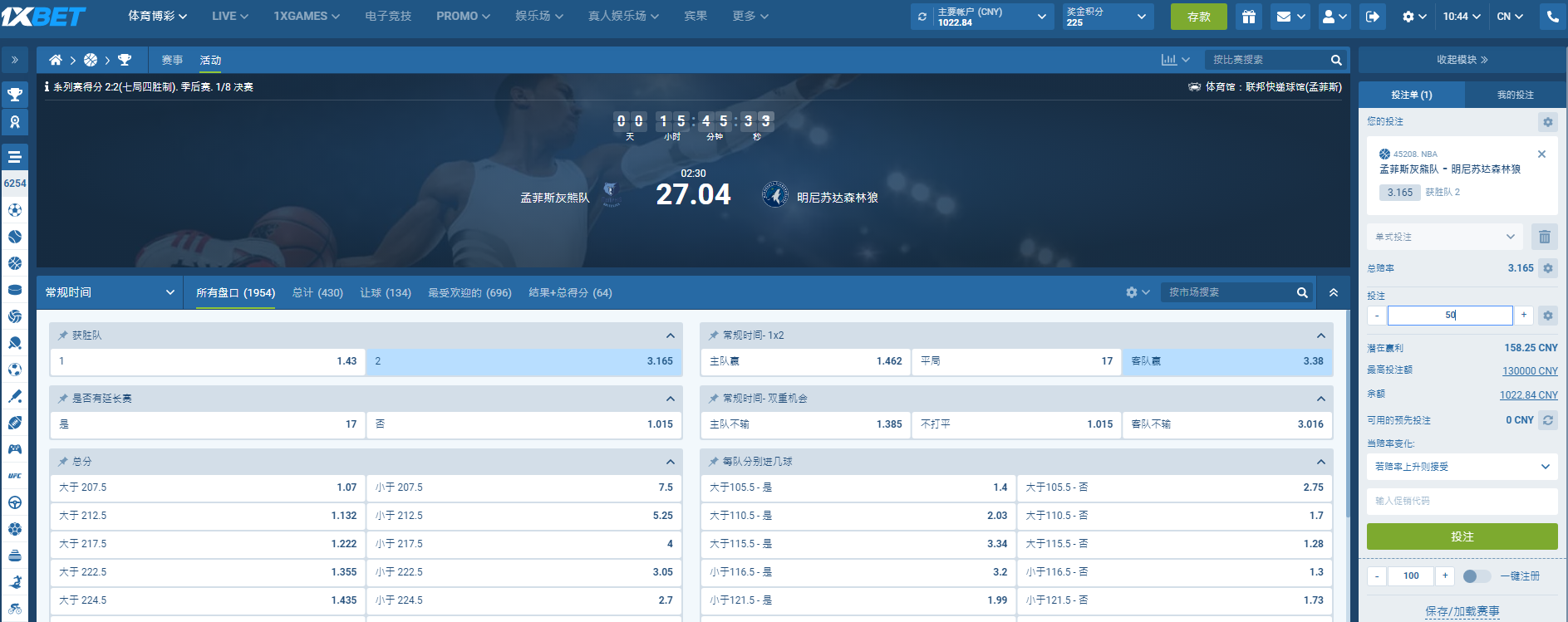Screen dimensions: 1568x622
Task: Click the phone callback icon
Action: tap(1552, 17)
